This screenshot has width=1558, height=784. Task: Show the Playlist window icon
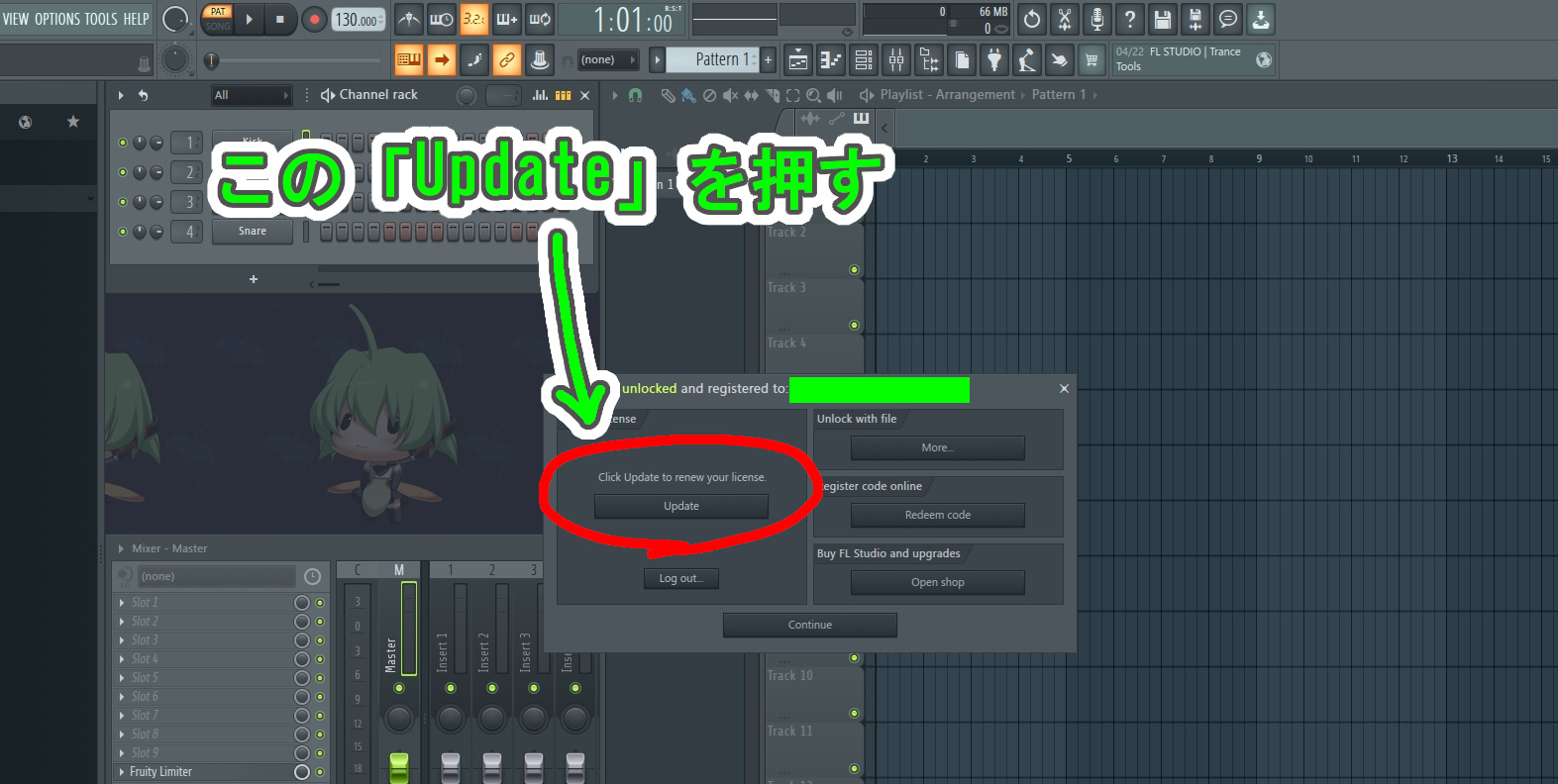[x=798, y=60]
